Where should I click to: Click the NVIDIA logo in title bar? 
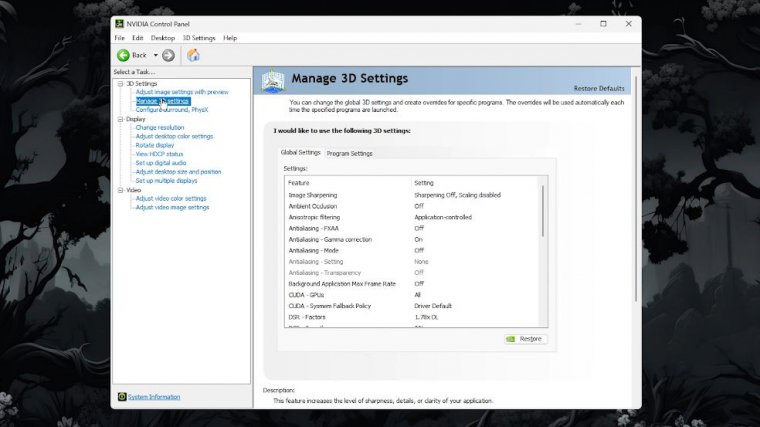[120, 23]
